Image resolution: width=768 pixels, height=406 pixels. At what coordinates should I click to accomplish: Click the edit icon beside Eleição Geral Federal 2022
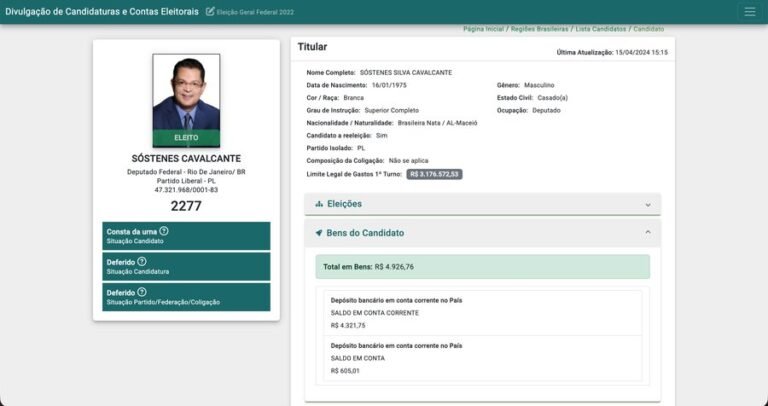(210, 12)
